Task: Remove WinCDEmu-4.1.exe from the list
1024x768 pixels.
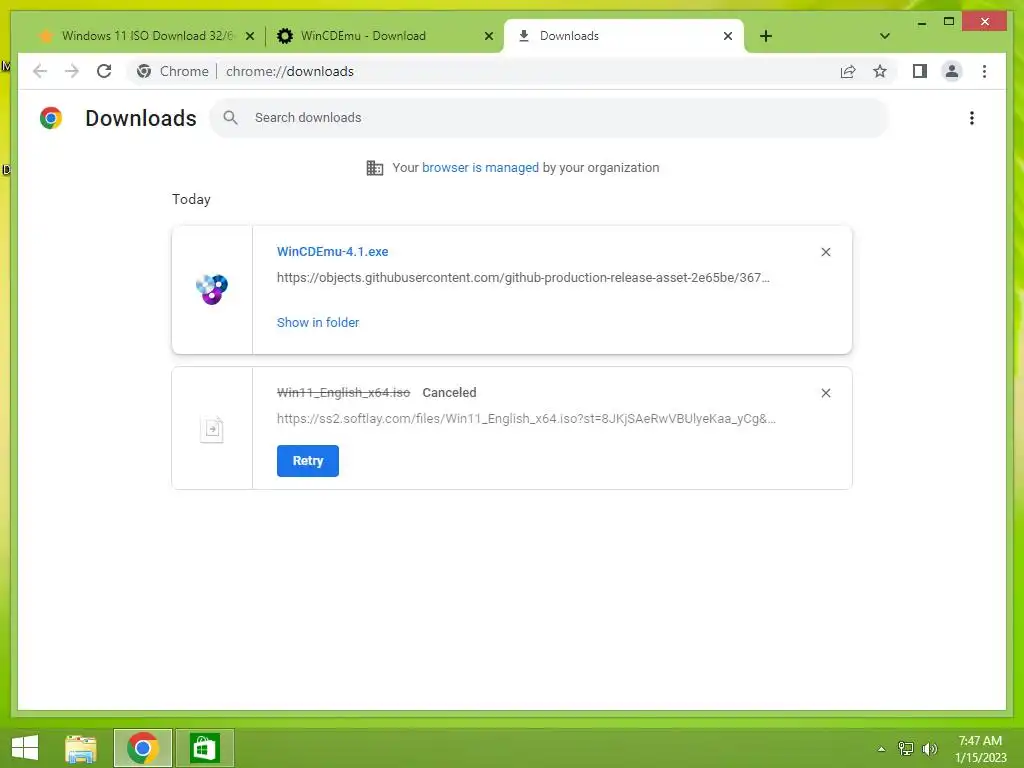Action: [x=825, y=252]
